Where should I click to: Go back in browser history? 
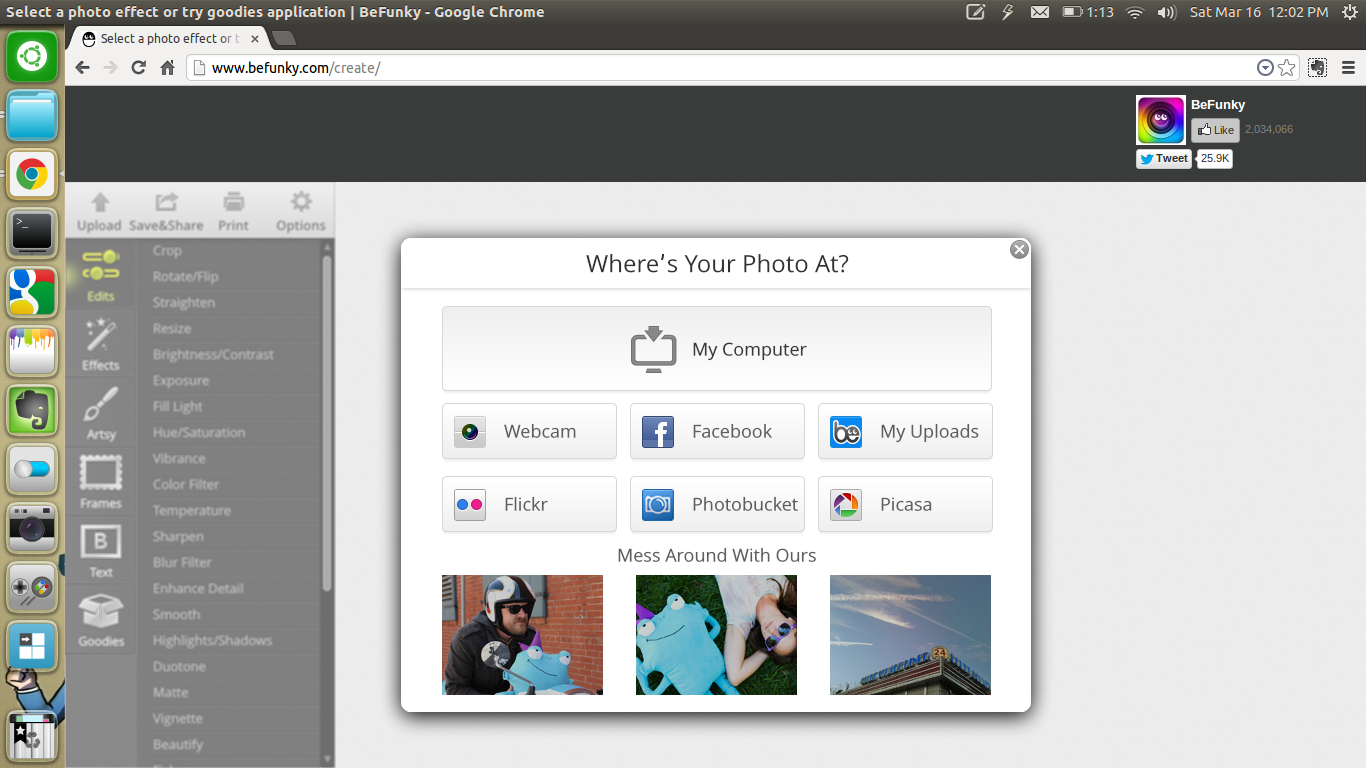pyautogui.click(x=83, y=68)
